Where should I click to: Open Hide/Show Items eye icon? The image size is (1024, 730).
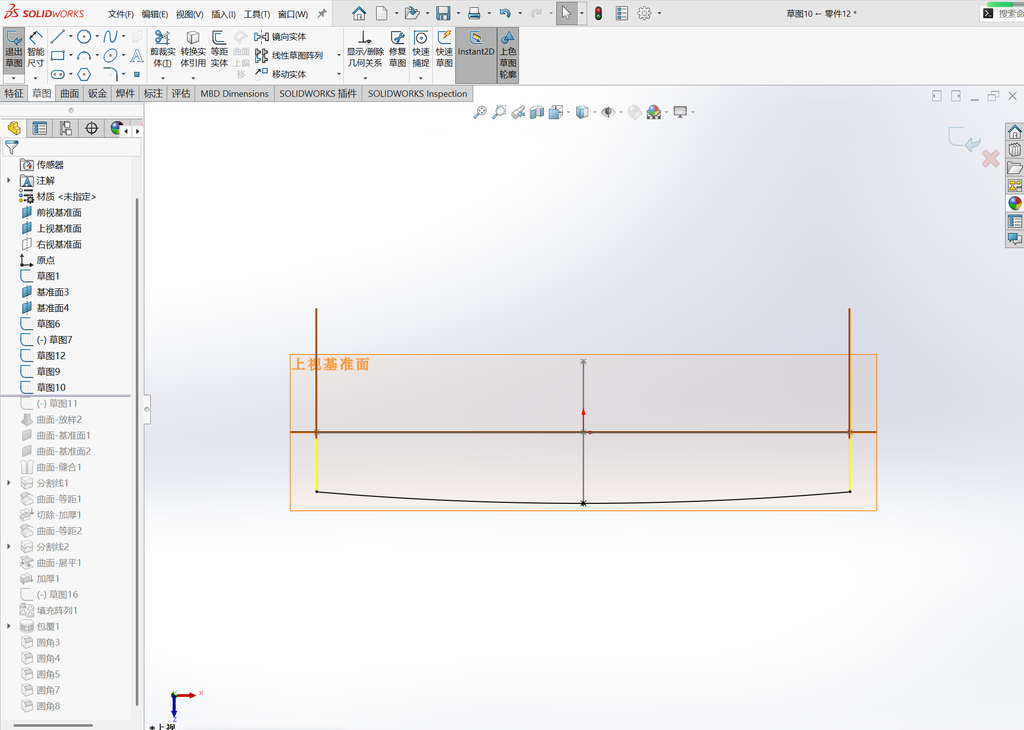click(607, 112)
